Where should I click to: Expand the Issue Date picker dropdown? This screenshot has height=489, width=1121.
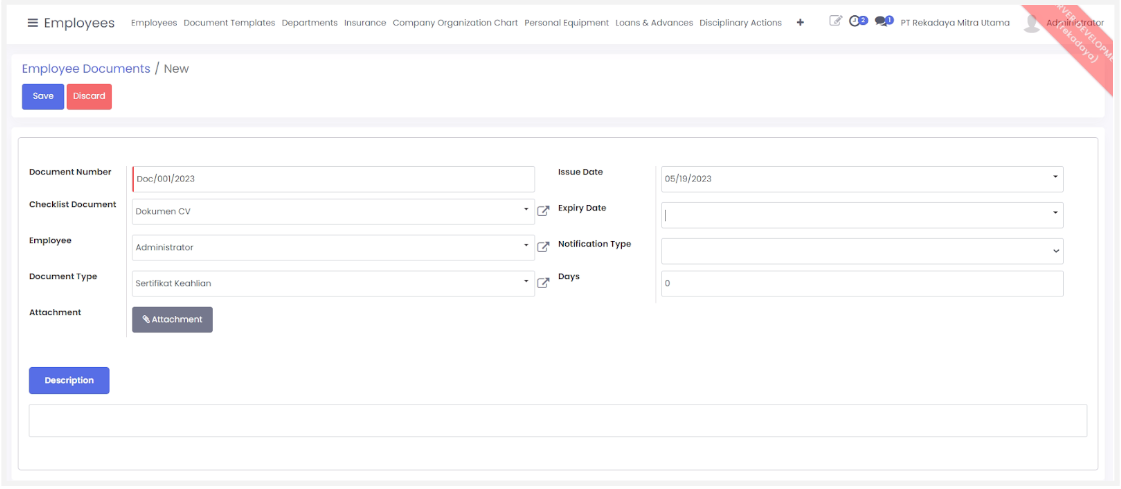pyautogui.click(x=1055, y=178)
